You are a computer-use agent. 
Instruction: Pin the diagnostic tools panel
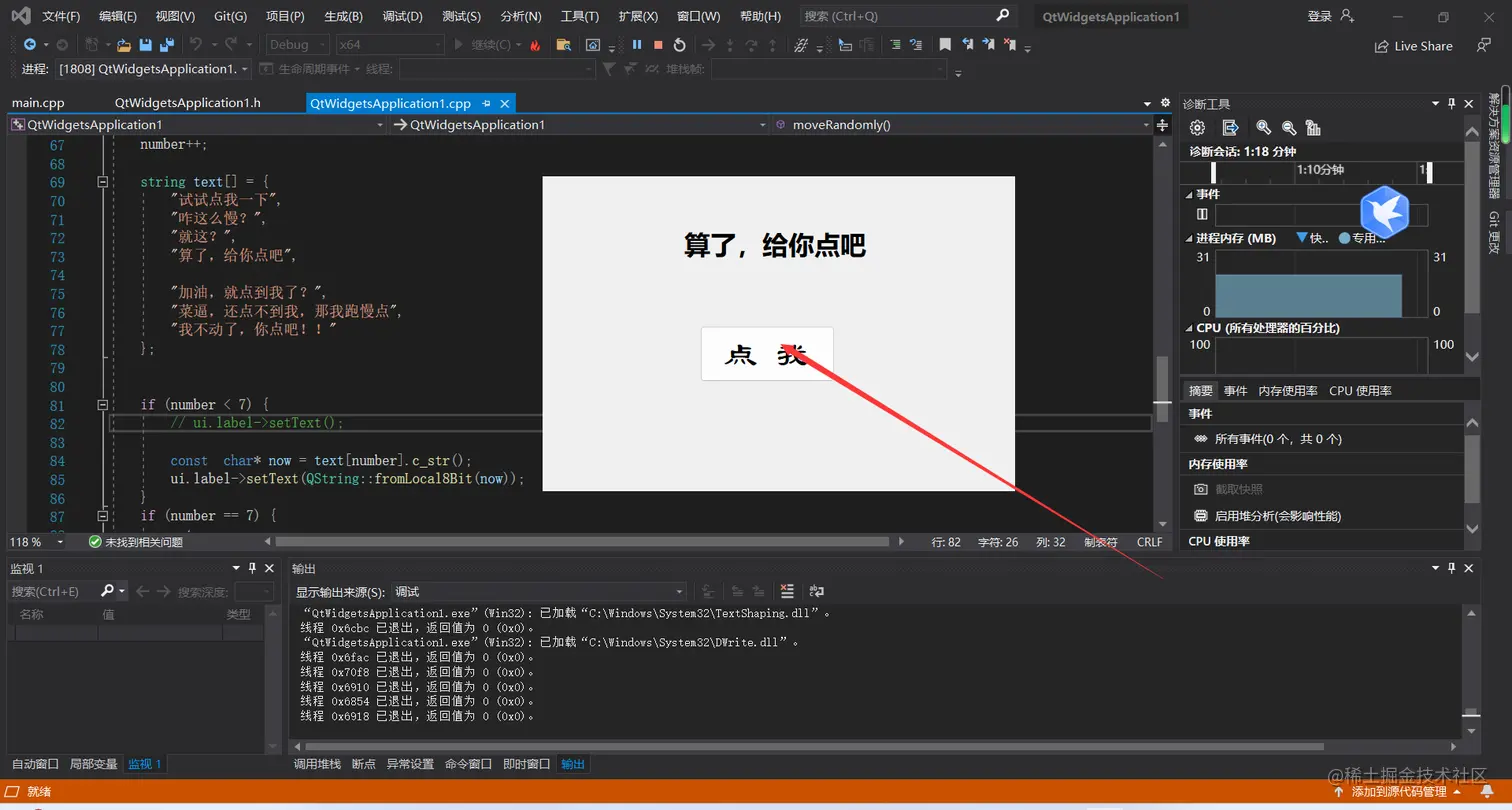(1452, 104)
